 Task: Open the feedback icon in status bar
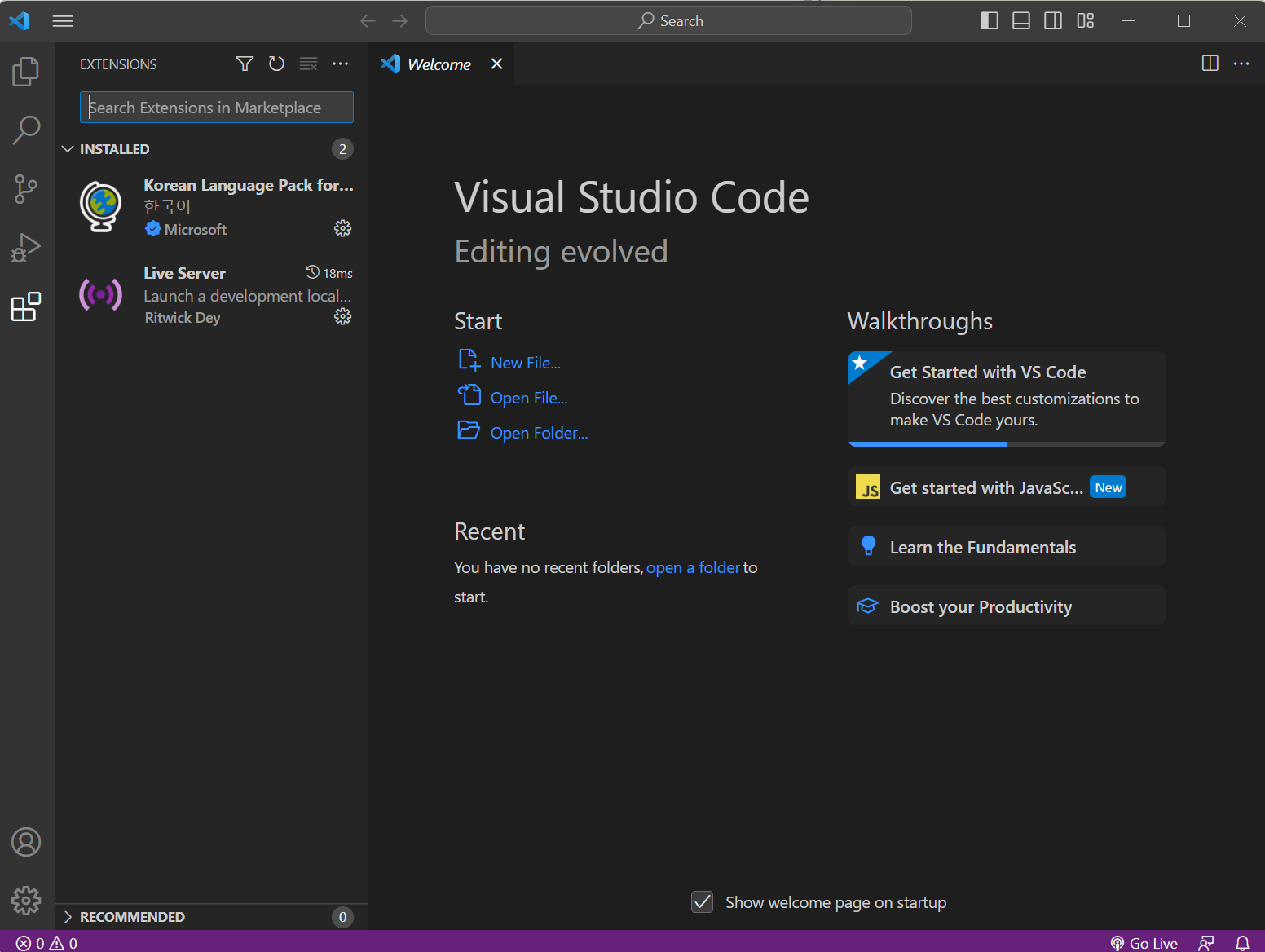click(x=1206, y=943)
